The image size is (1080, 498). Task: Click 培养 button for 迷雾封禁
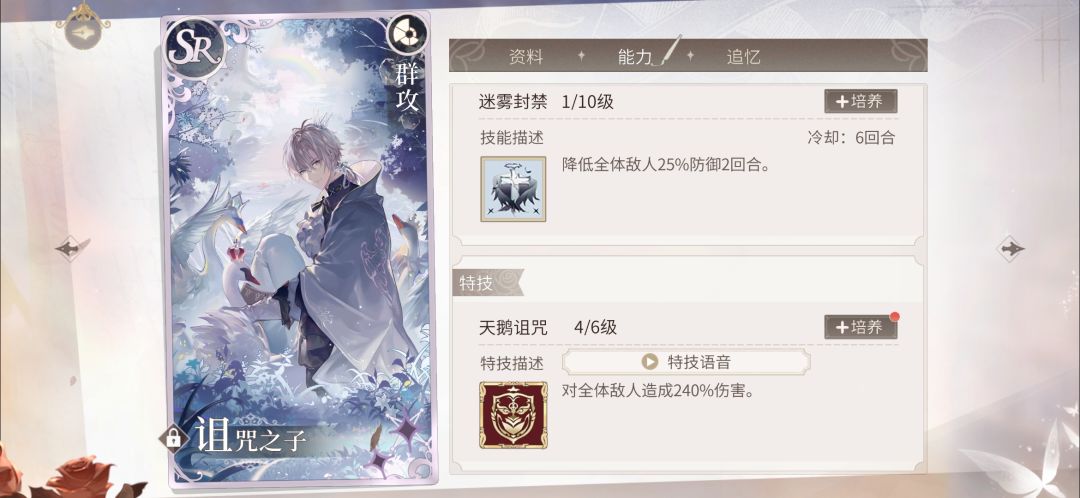(860, 101)
